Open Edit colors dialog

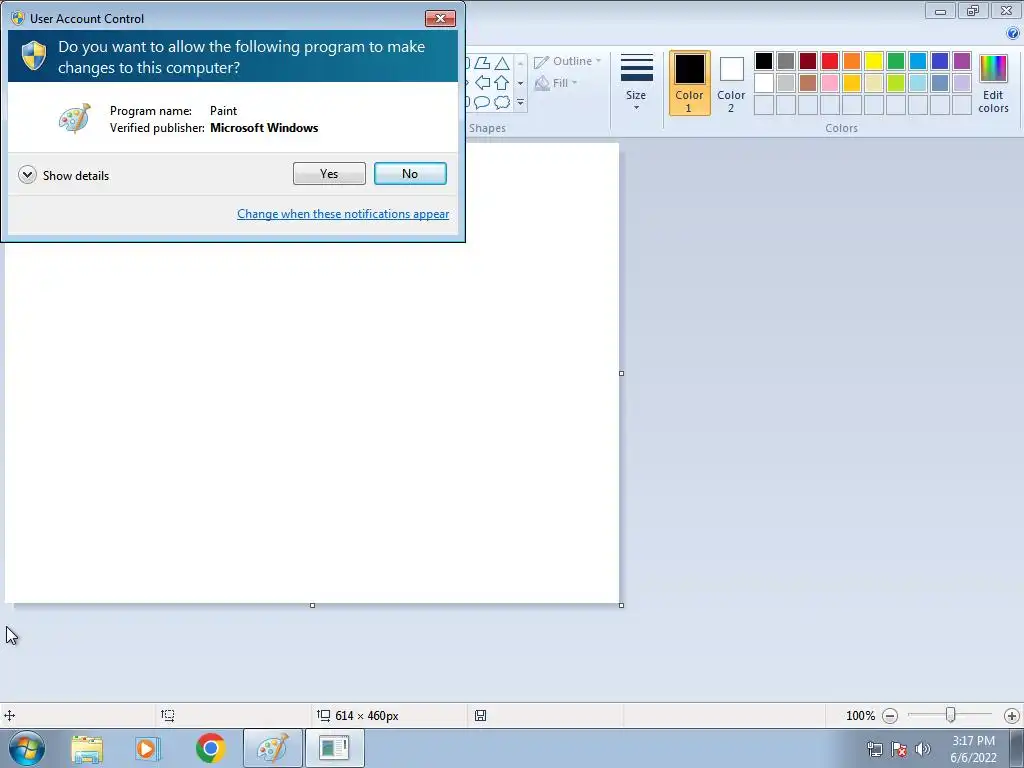tap(993, 83)
